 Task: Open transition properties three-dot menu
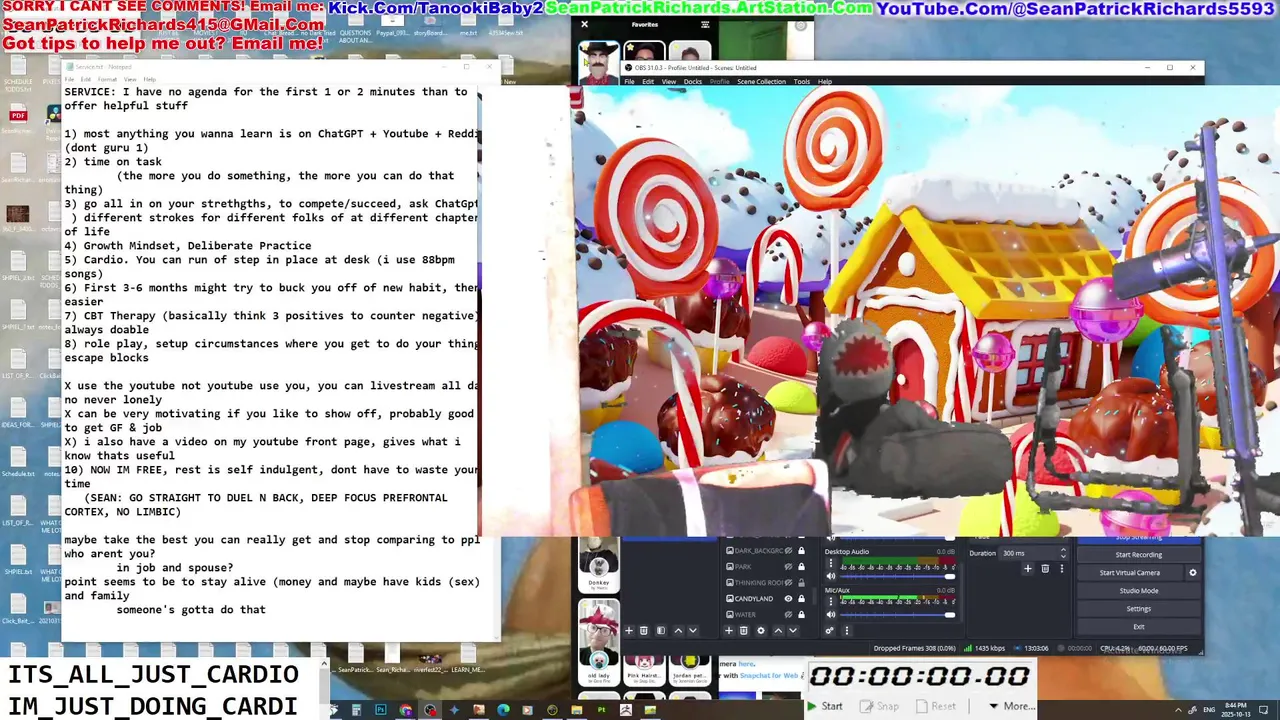[1062, 569]
